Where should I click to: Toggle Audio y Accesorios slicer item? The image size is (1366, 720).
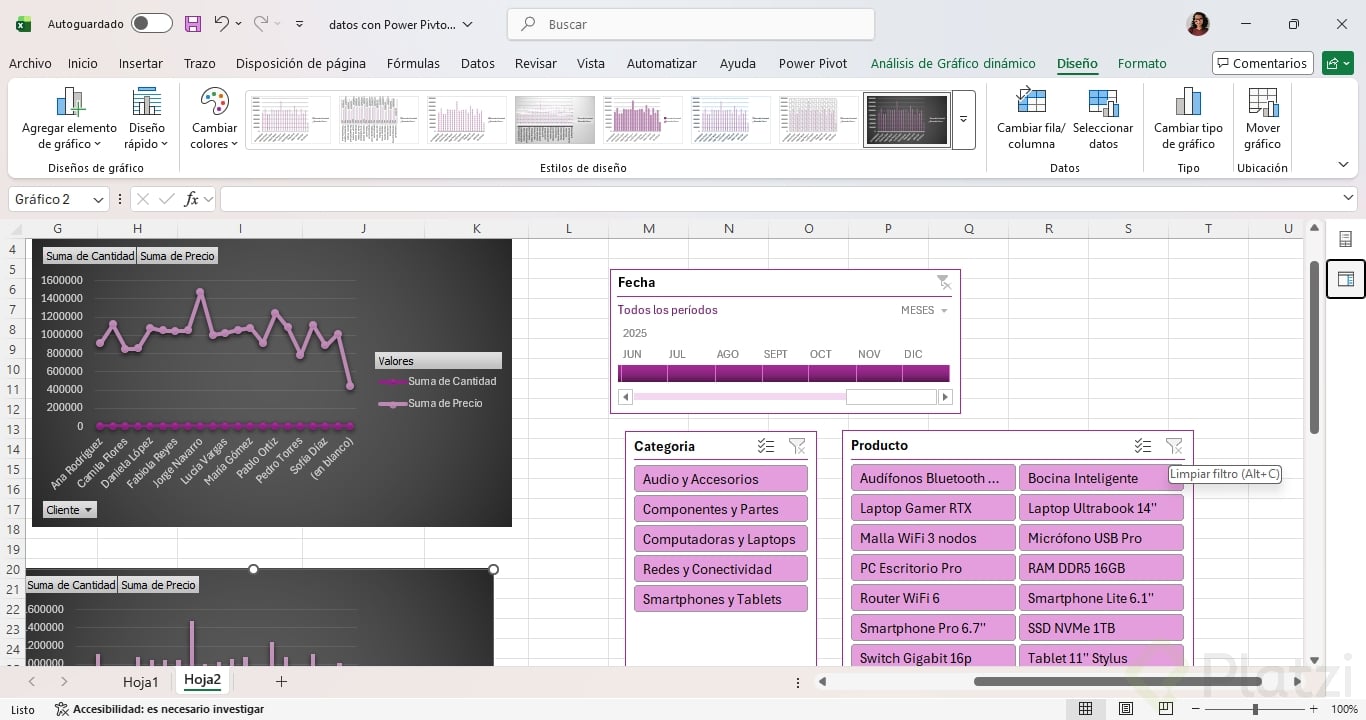tap(720, 479)
